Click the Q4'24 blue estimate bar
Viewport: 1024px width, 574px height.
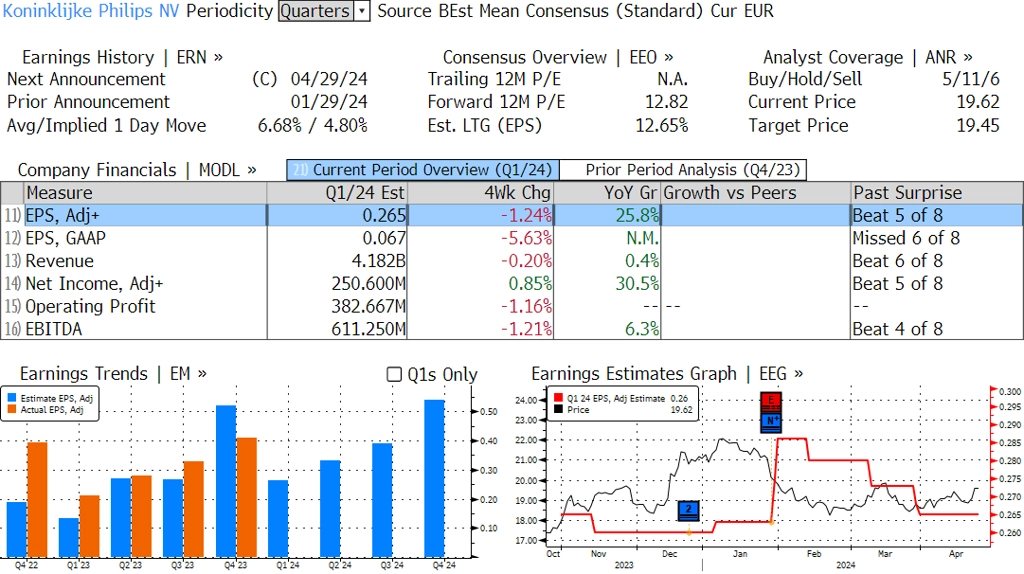pyautogui.click(x=434, y=478)
